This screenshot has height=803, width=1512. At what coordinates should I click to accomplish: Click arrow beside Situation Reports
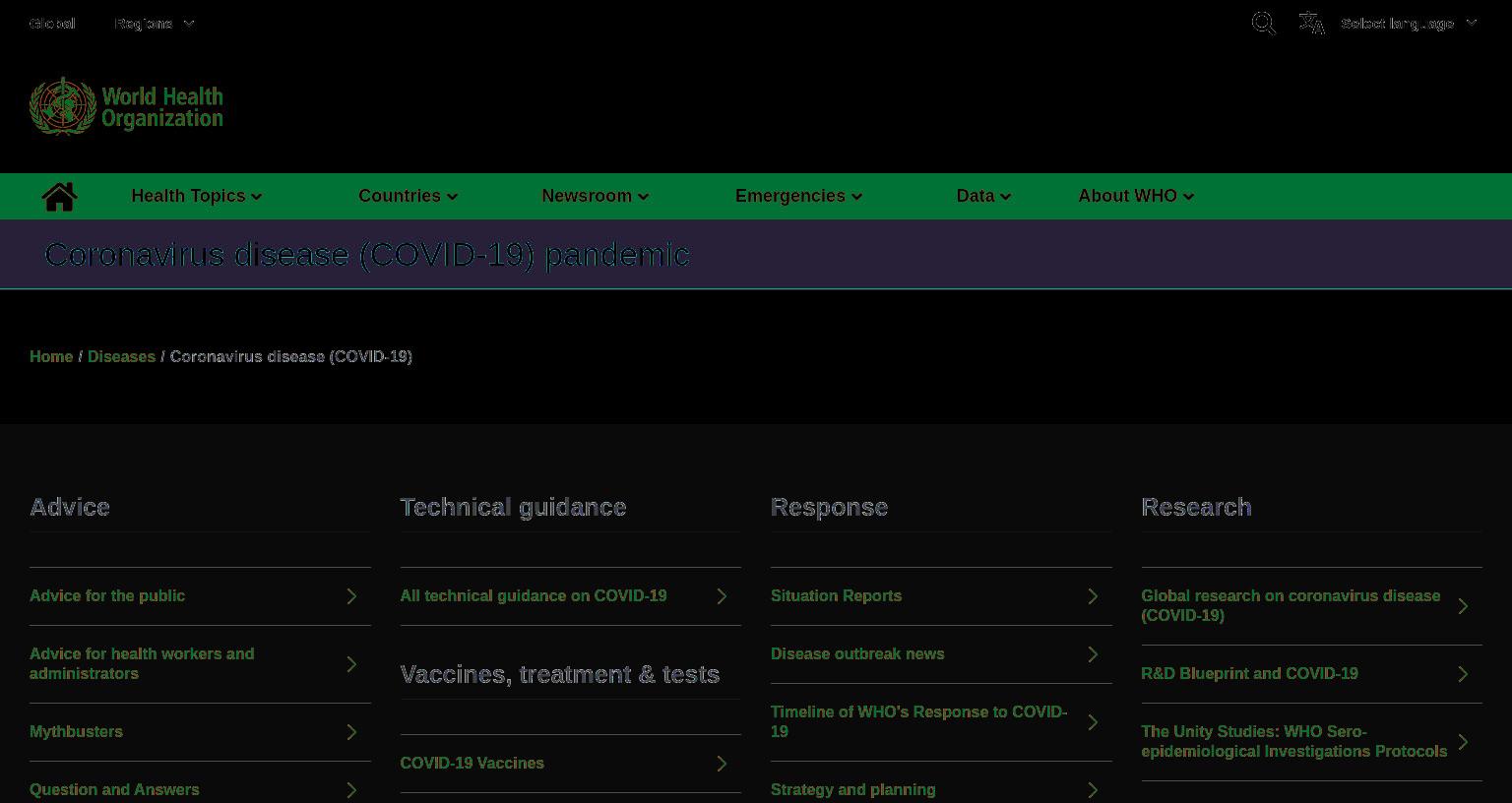point(1093,596)
